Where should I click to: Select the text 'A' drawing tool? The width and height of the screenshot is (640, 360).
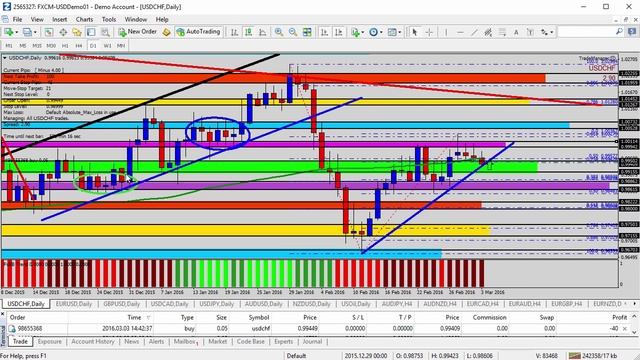(516, 32)
